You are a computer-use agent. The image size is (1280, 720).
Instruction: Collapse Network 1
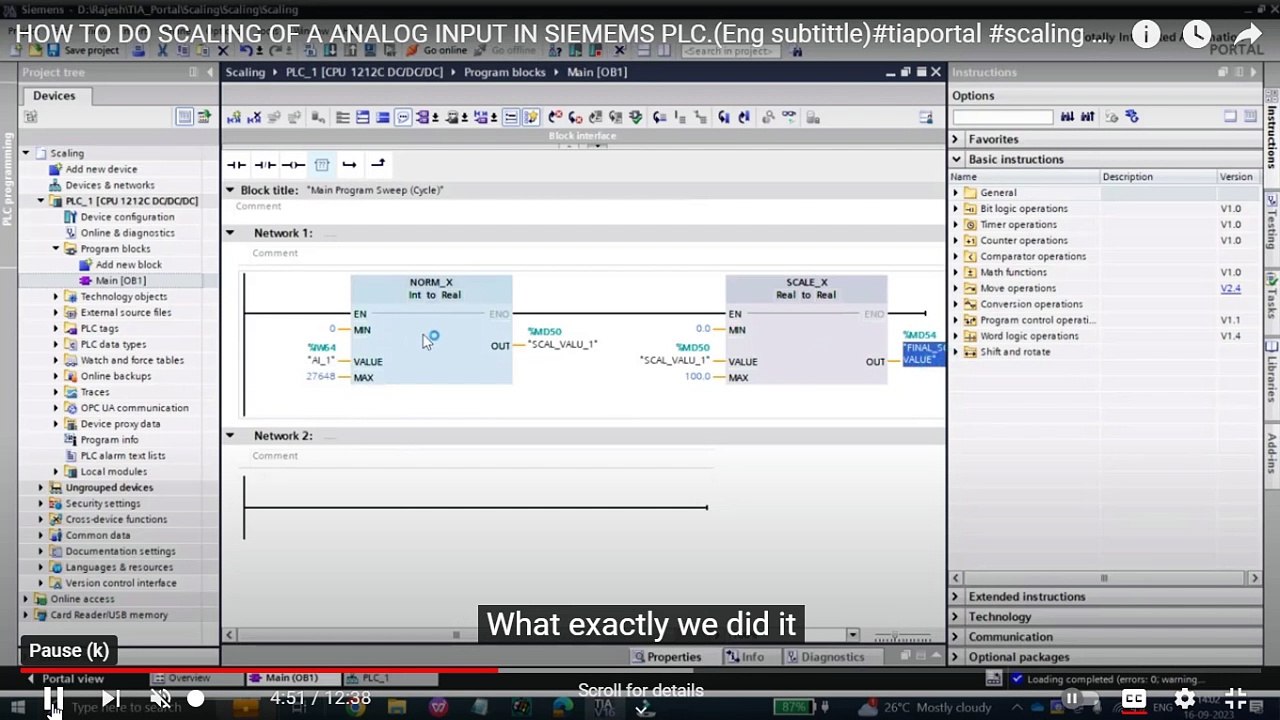(x=230, y=233)
